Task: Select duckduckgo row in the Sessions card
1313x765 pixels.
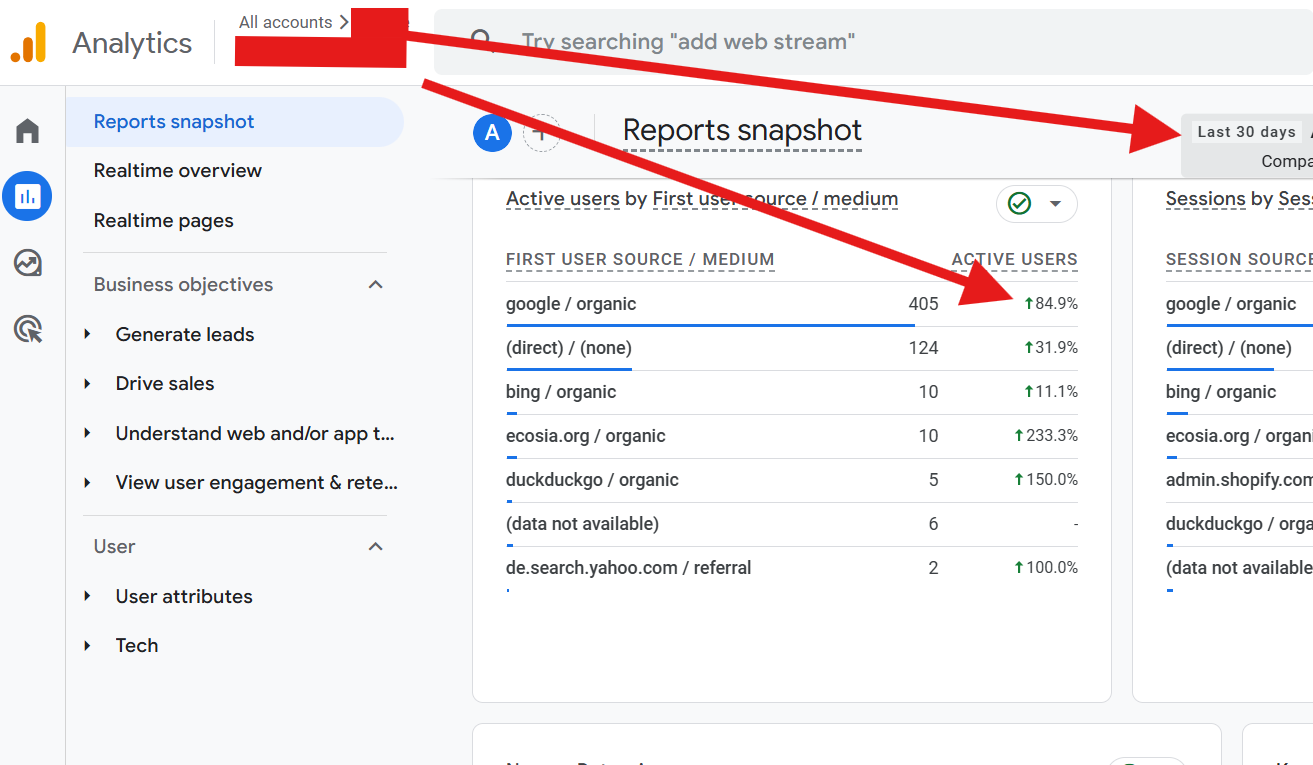Action: click(x=1239, y=524)
